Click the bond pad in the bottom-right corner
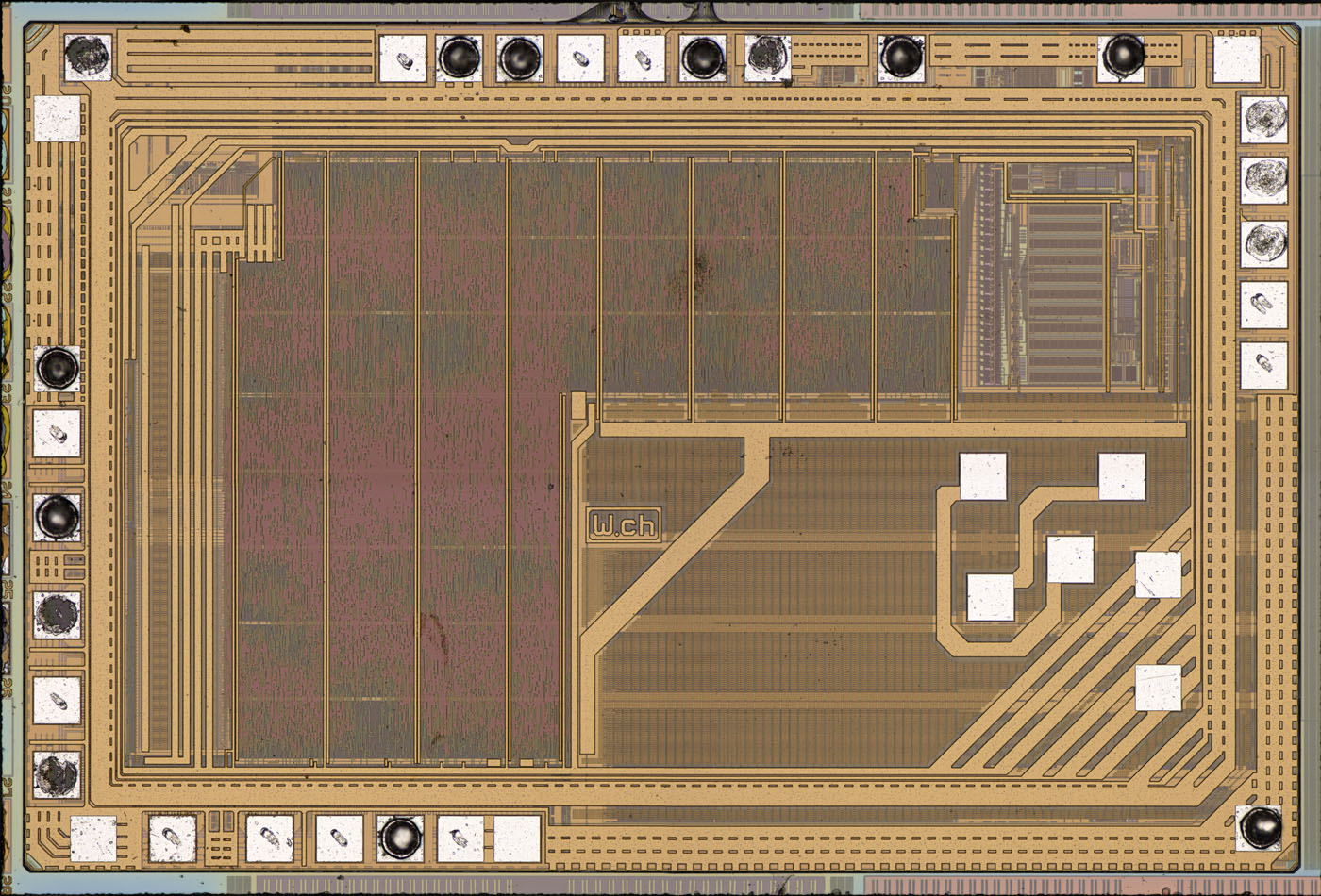This screenshot has width=1321, height=896. tap(1260, 828)
